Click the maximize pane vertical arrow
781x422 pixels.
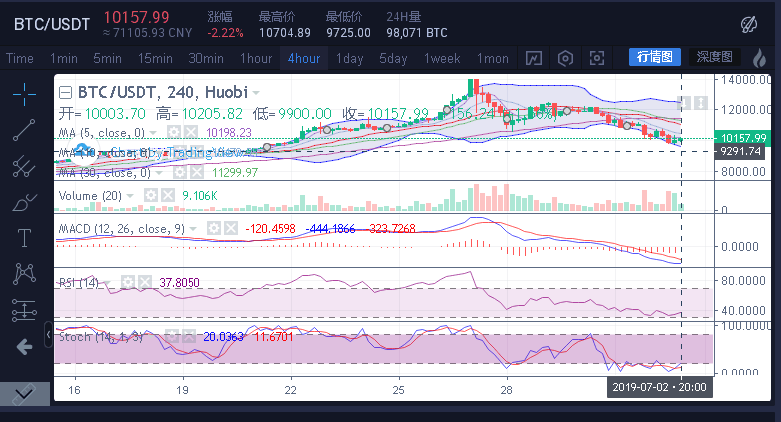701,103
